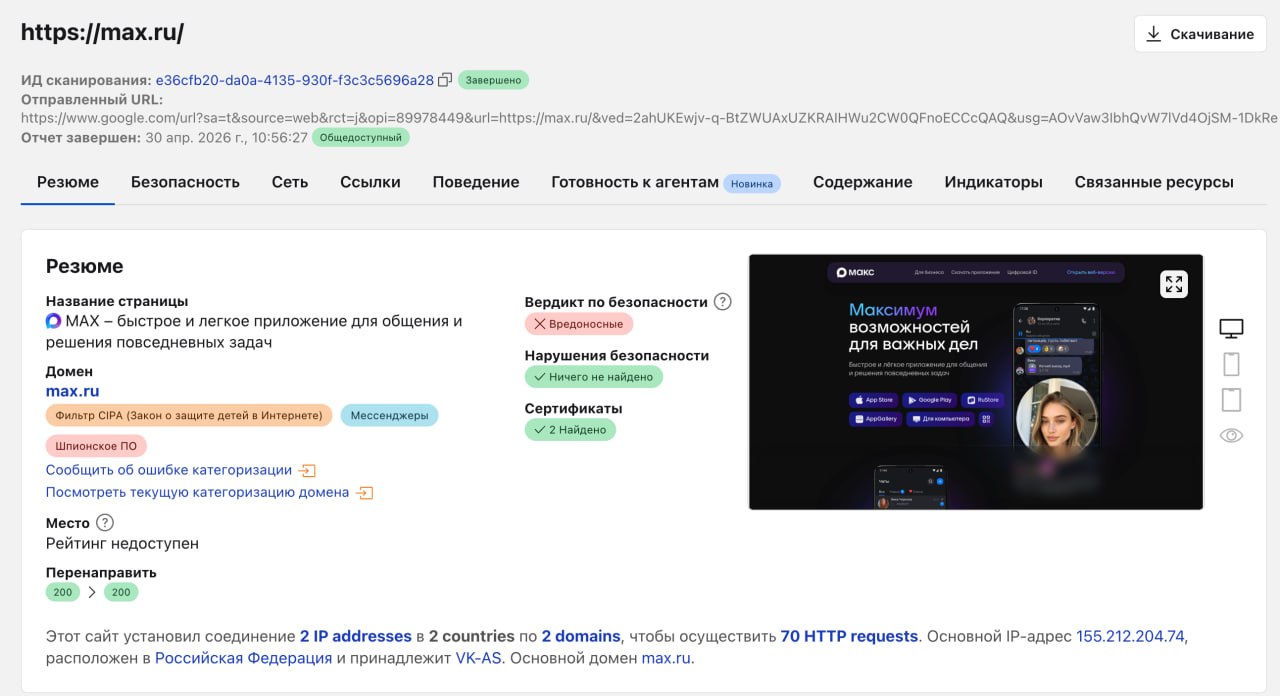Select the desktop monitor view icon
Image resolution: width=1280 pixels, height=696 pixels.
click(1231, 327)
